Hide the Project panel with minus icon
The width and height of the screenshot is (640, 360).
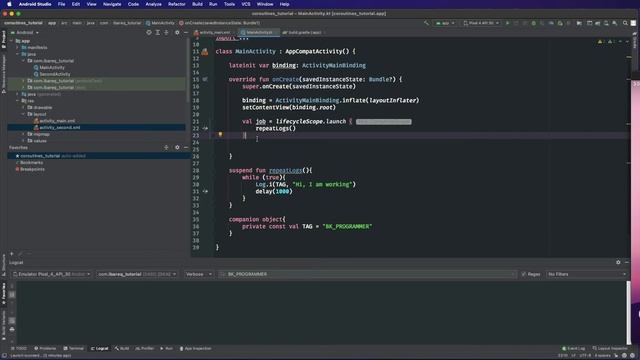[x=186, y=32]
